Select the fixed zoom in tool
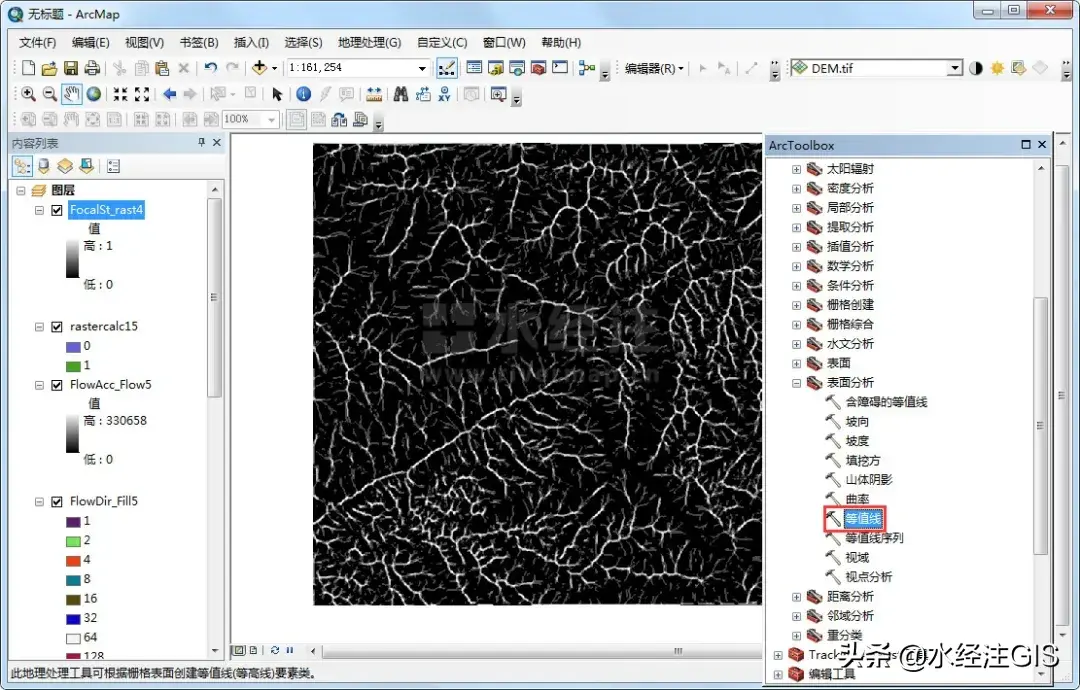The image size is (1080, 690). click(x=120, y=94)
